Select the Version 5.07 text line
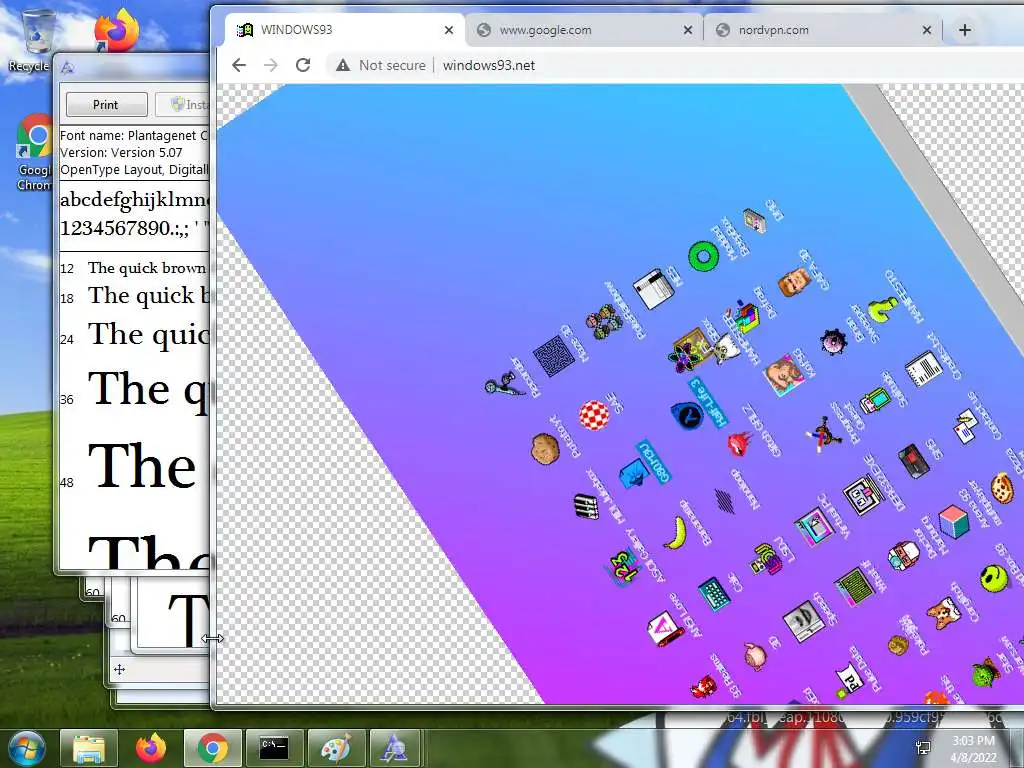Viewport: 1024px width, 768px height. coord(121,152)
